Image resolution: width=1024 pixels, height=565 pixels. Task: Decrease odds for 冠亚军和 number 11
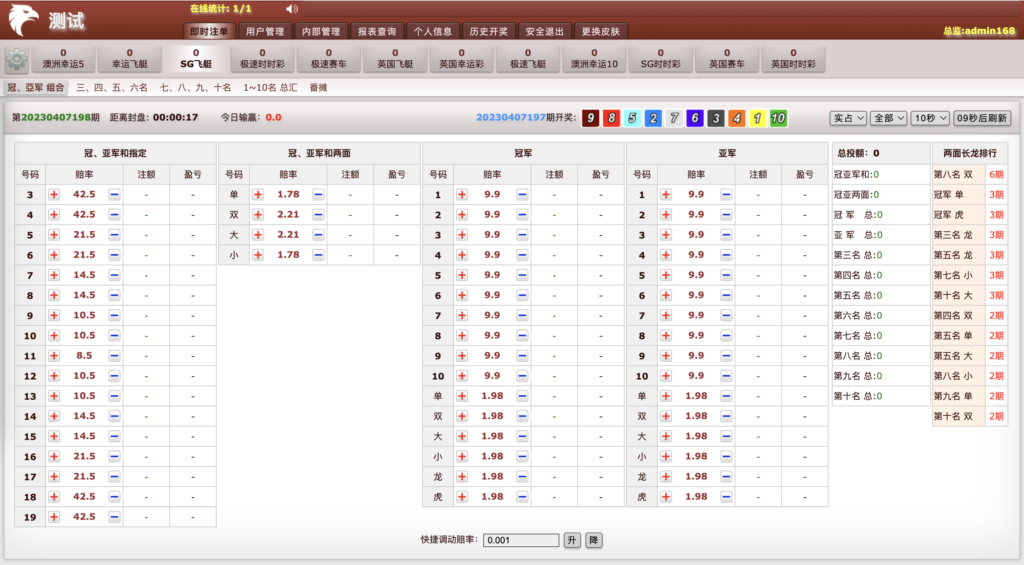click(x=114, y=355)
